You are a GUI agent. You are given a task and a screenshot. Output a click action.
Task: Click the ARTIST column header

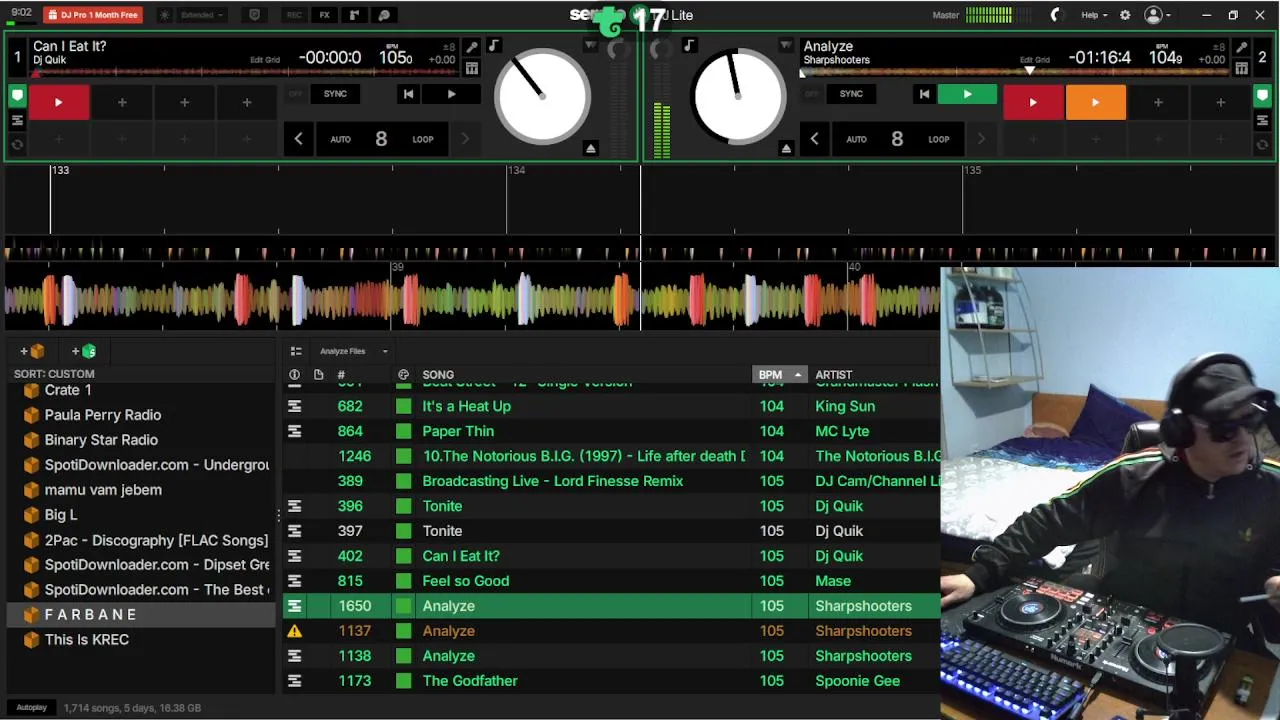(x=834, y=375)
